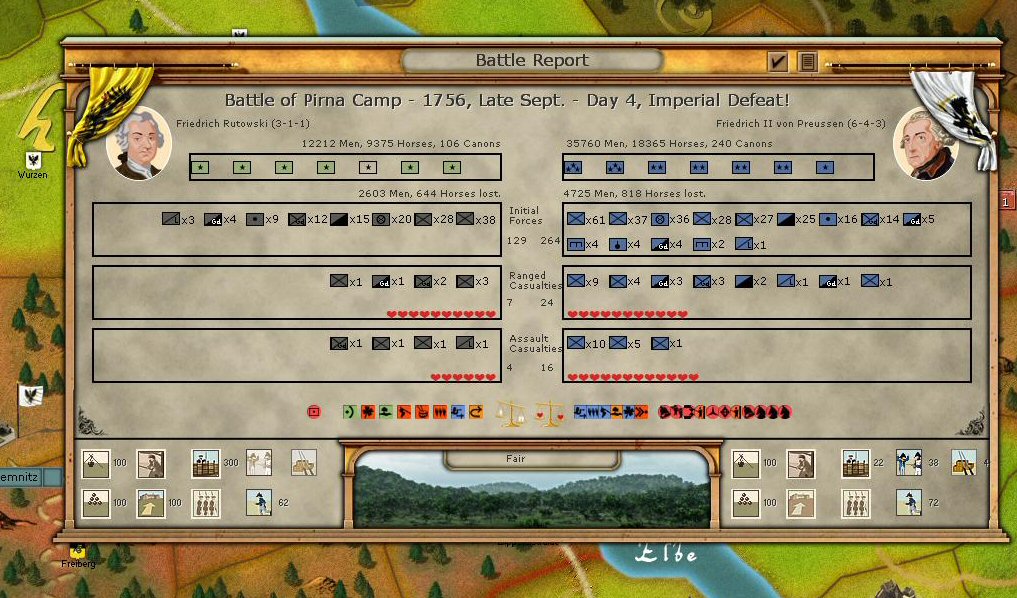Click the red square icon before abilities row
The image size is (1017, 598).
[x=314, y=411]
